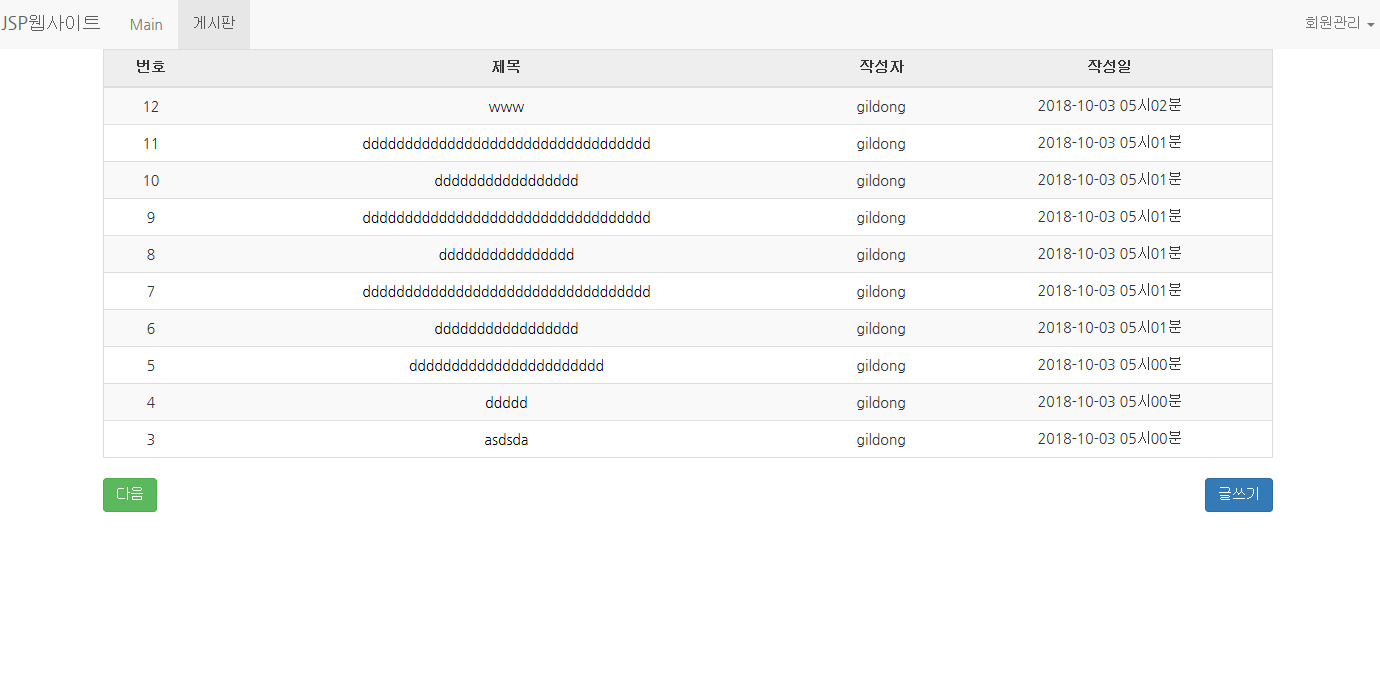
Task: Open post number 9 title
Action: pos(506,217)
